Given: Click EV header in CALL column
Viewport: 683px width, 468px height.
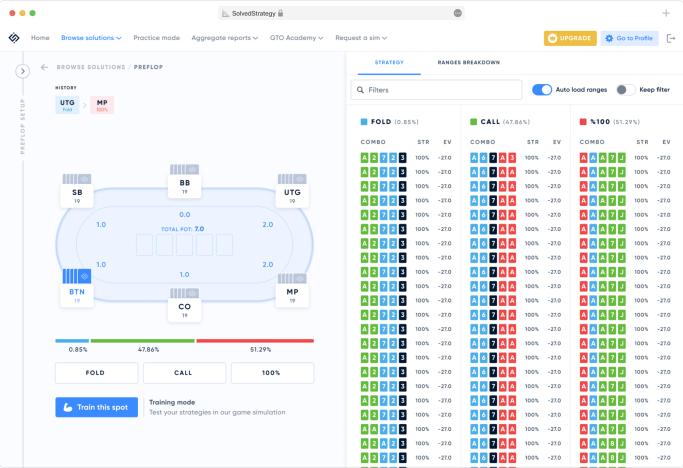Looking at the screenshot, I should [557, 142].
